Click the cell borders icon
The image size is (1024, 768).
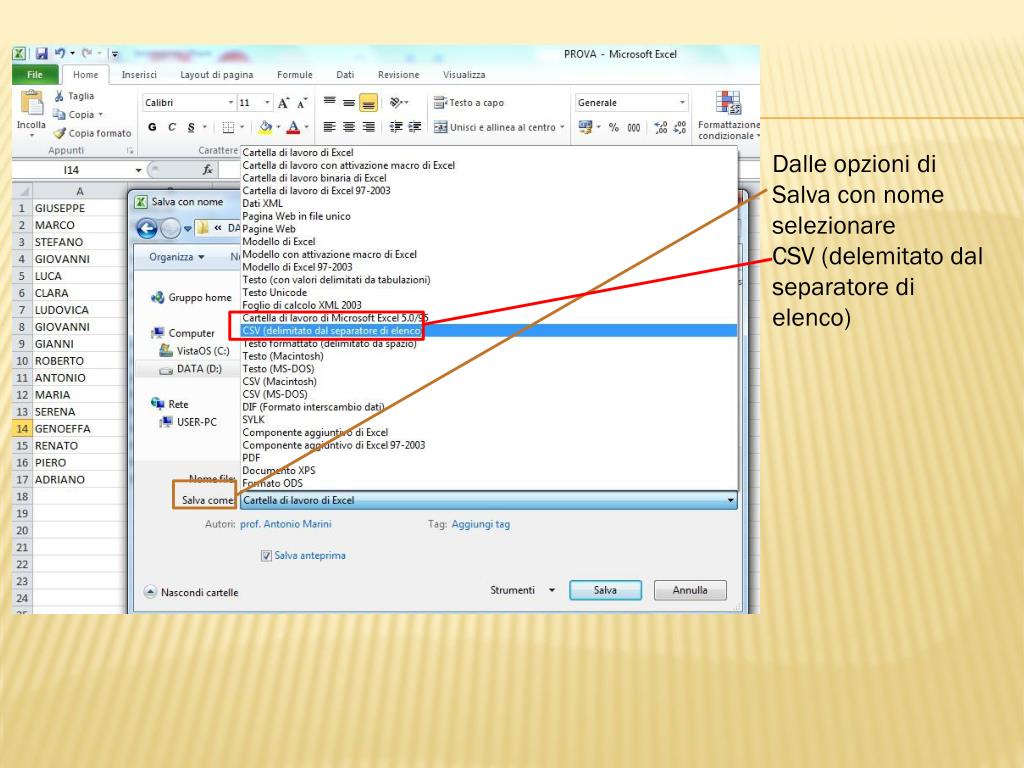(x=228, y=127)
